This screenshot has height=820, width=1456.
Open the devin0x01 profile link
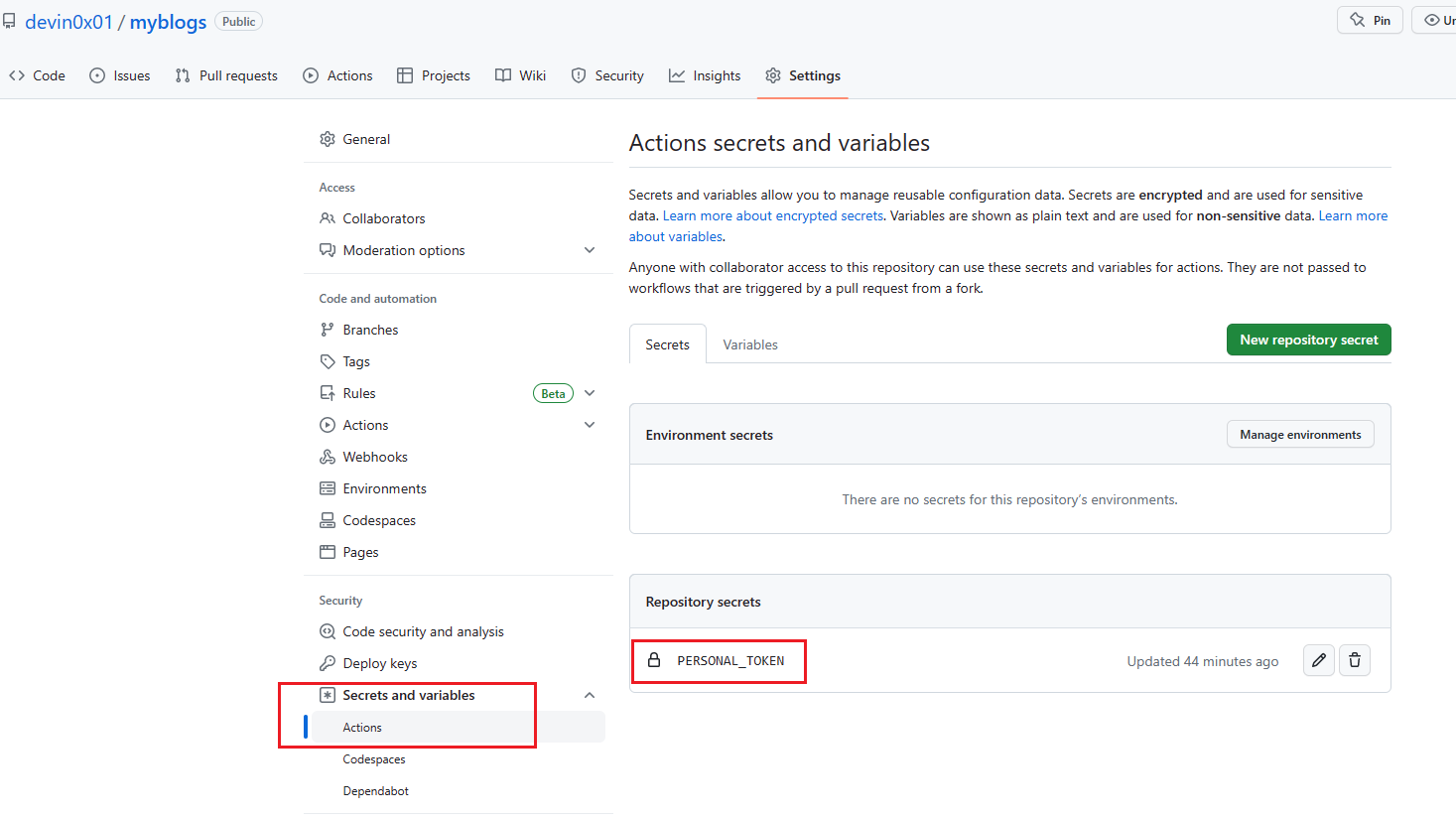(69, 21)
